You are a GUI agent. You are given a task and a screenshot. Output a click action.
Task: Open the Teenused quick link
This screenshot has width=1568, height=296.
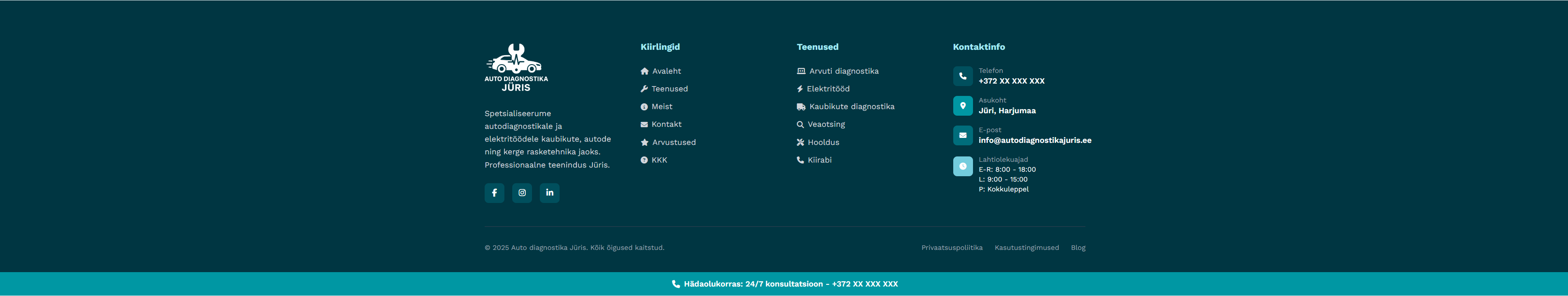[664, 89]
